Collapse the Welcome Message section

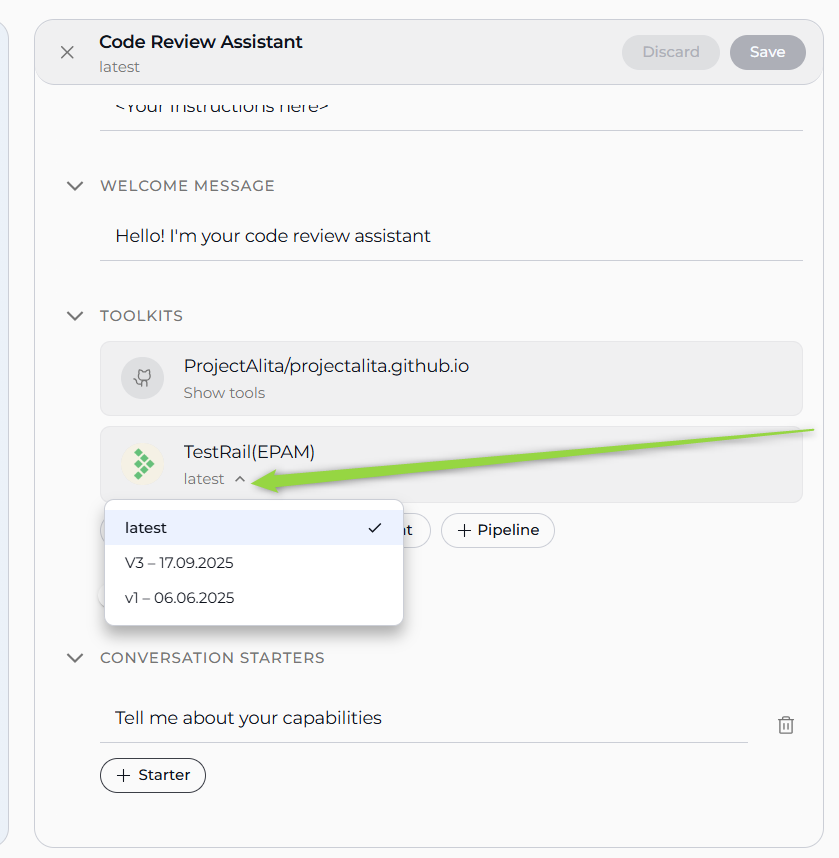click(x=75, y=186)
